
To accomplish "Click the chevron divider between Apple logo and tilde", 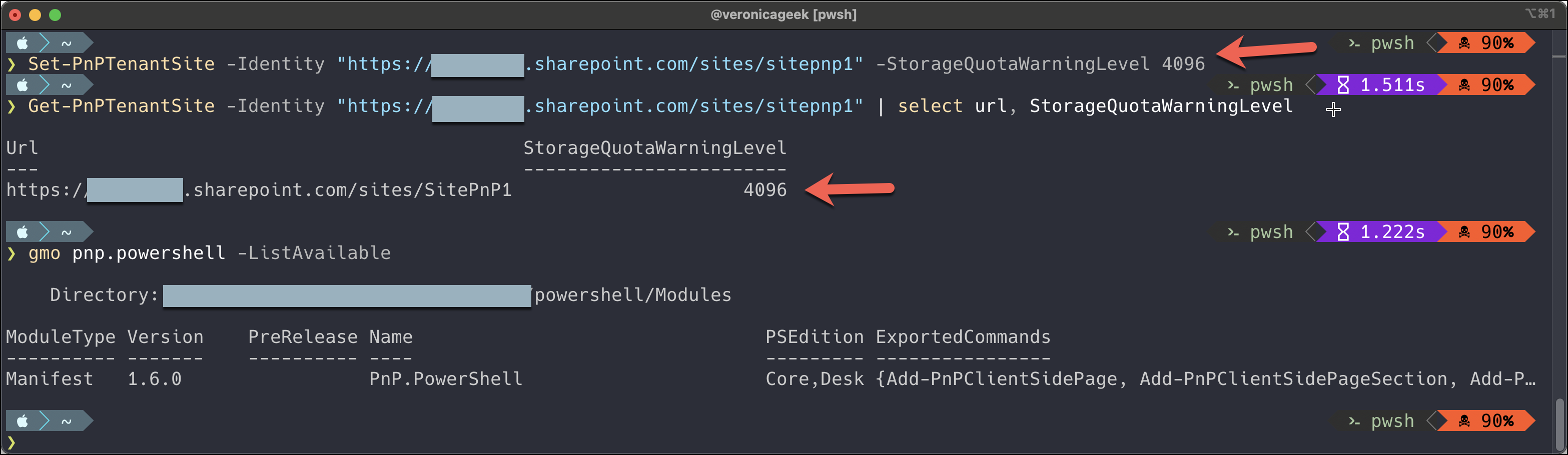I will pyautogui.click(x=44, y=42).
